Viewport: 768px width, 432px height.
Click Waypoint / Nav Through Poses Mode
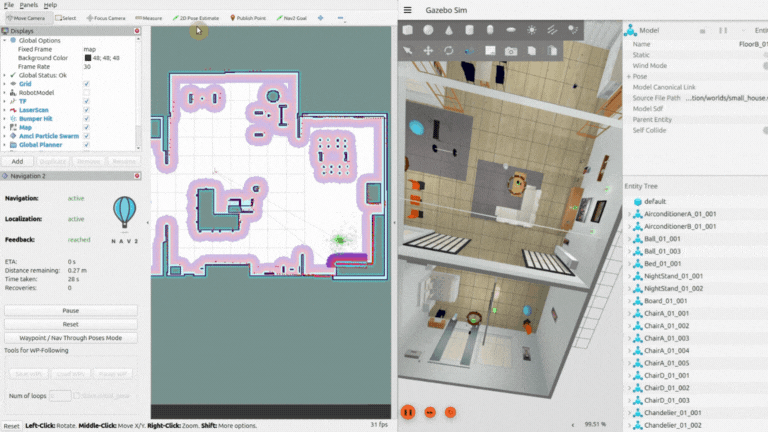(x=70, y=337)
